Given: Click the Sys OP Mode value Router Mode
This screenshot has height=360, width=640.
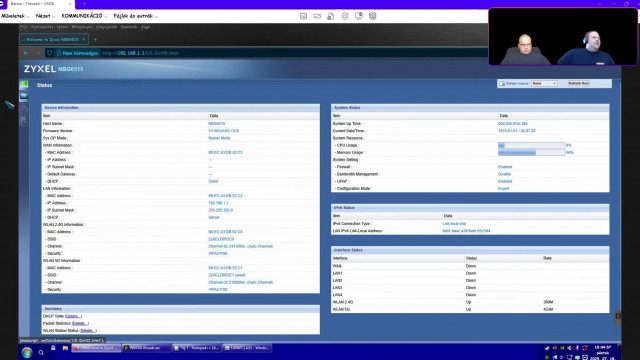Looking at the screenshot, I should pyautogui.click(x=219, y=138).
